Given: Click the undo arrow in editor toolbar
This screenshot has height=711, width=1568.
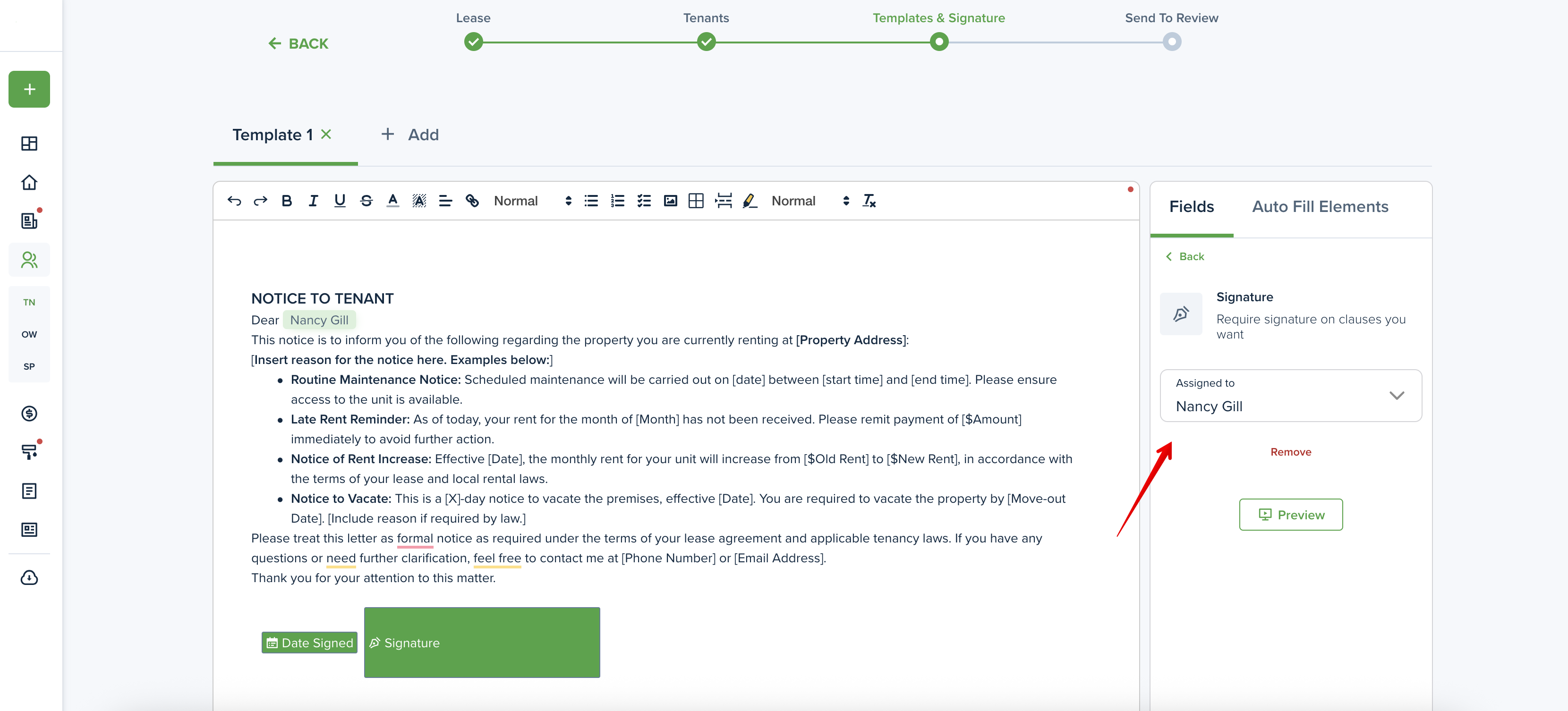Looking at the screenshot, I should pos(234,201).
